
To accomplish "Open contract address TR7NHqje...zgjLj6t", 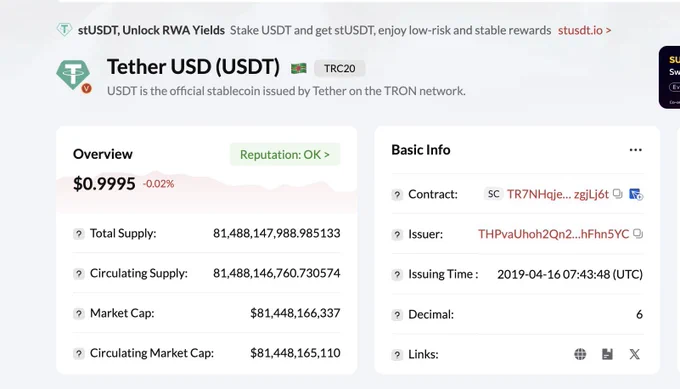I will coord(558,194).
